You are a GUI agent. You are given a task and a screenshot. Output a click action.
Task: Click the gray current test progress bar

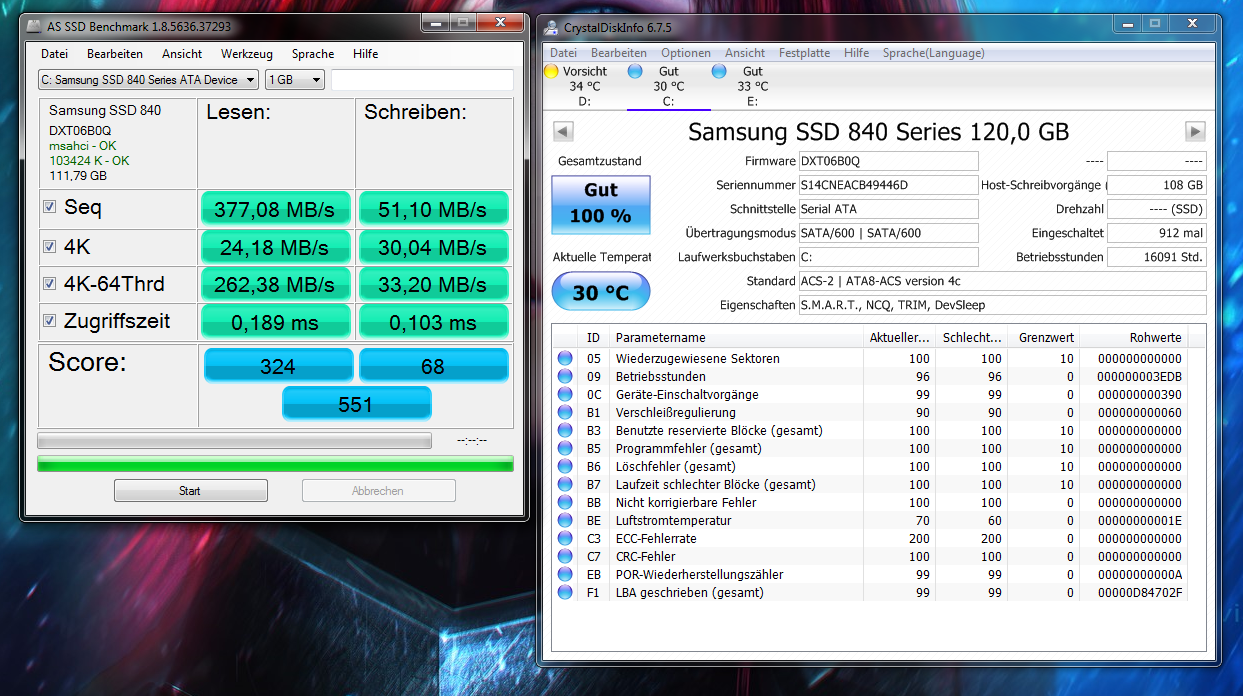234,441
